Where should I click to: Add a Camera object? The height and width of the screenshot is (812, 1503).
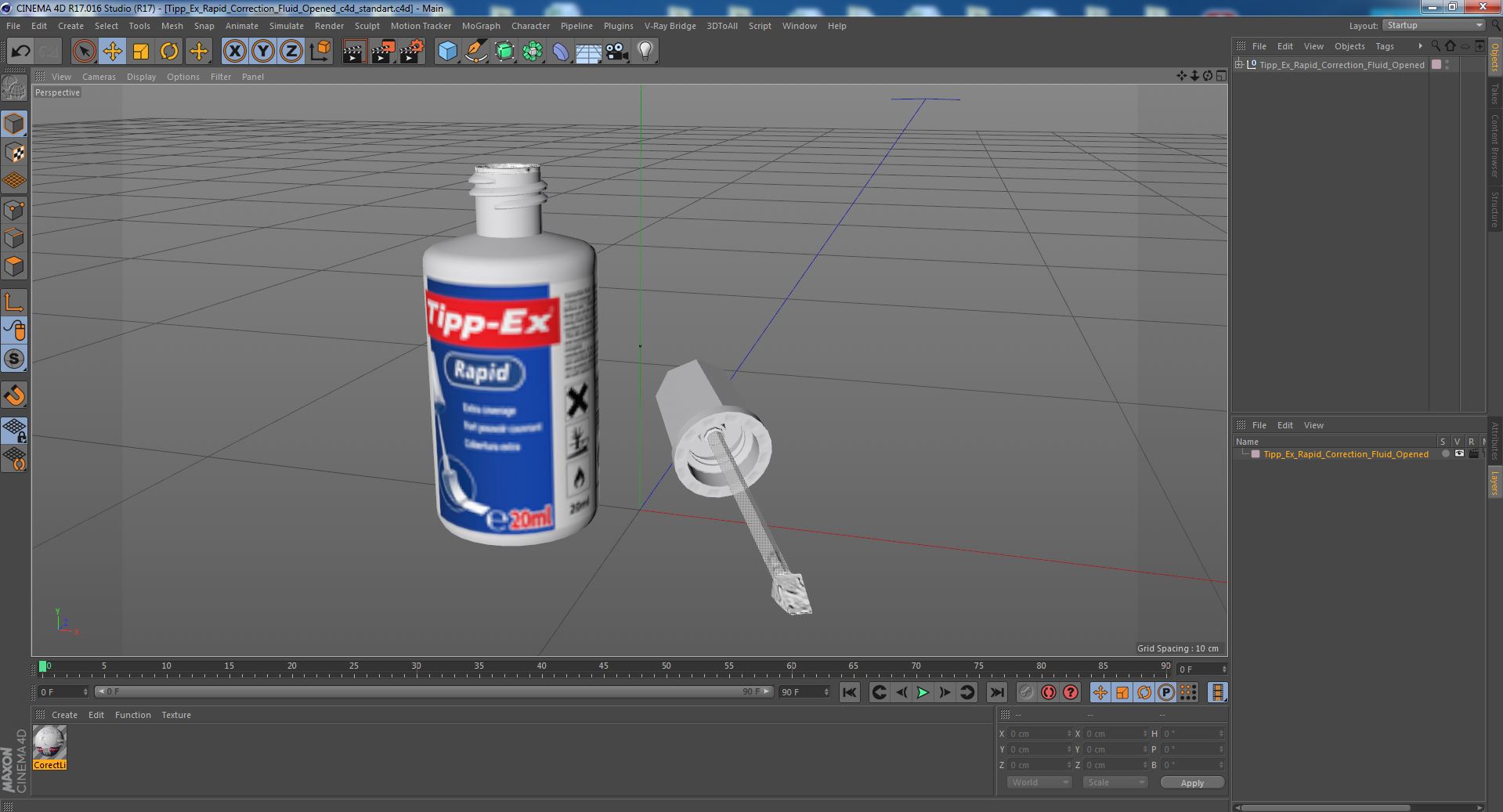[617, 52]
